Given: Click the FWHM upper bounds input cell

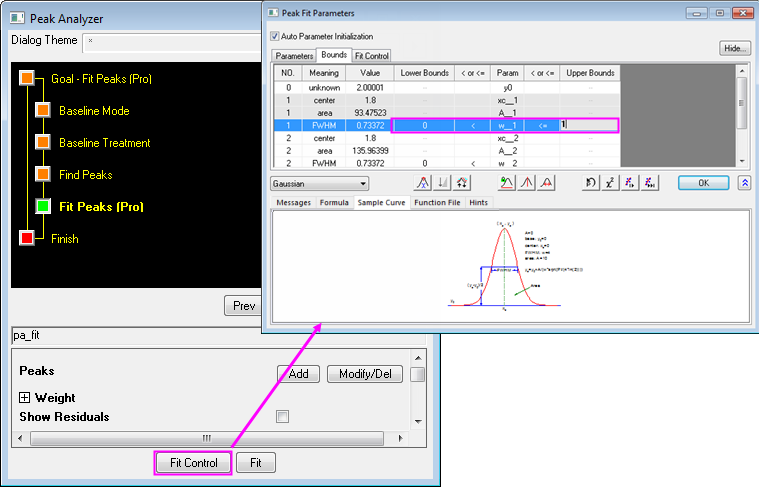Looking at the screenshot, I should 588,125.
